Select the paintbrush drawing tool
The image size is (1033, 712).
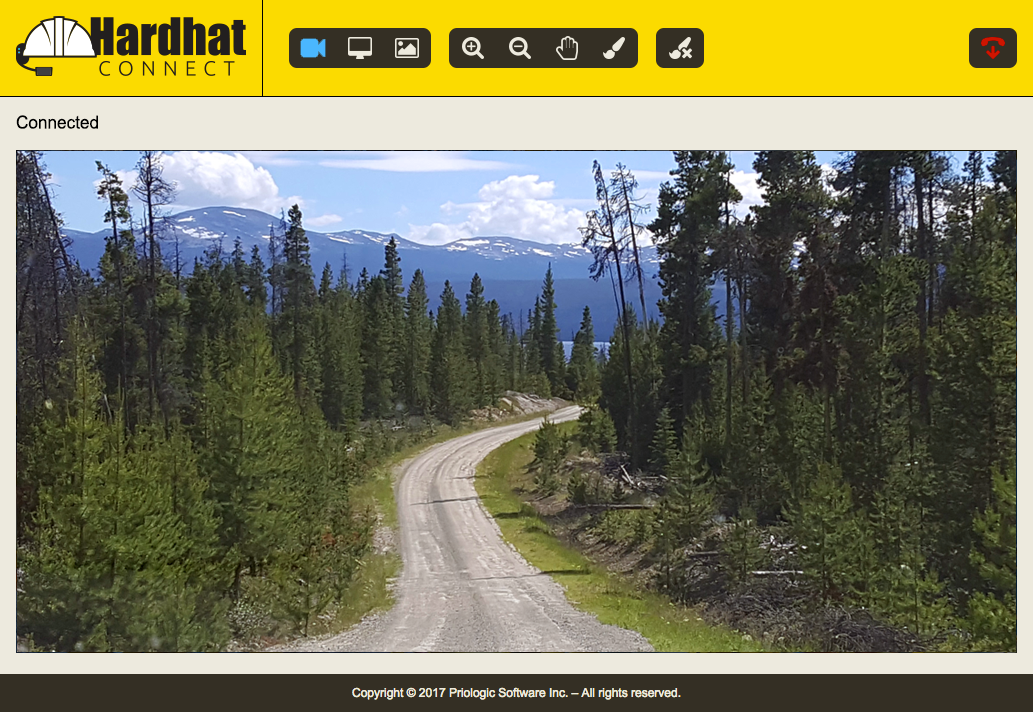click(x=613, y=48)
